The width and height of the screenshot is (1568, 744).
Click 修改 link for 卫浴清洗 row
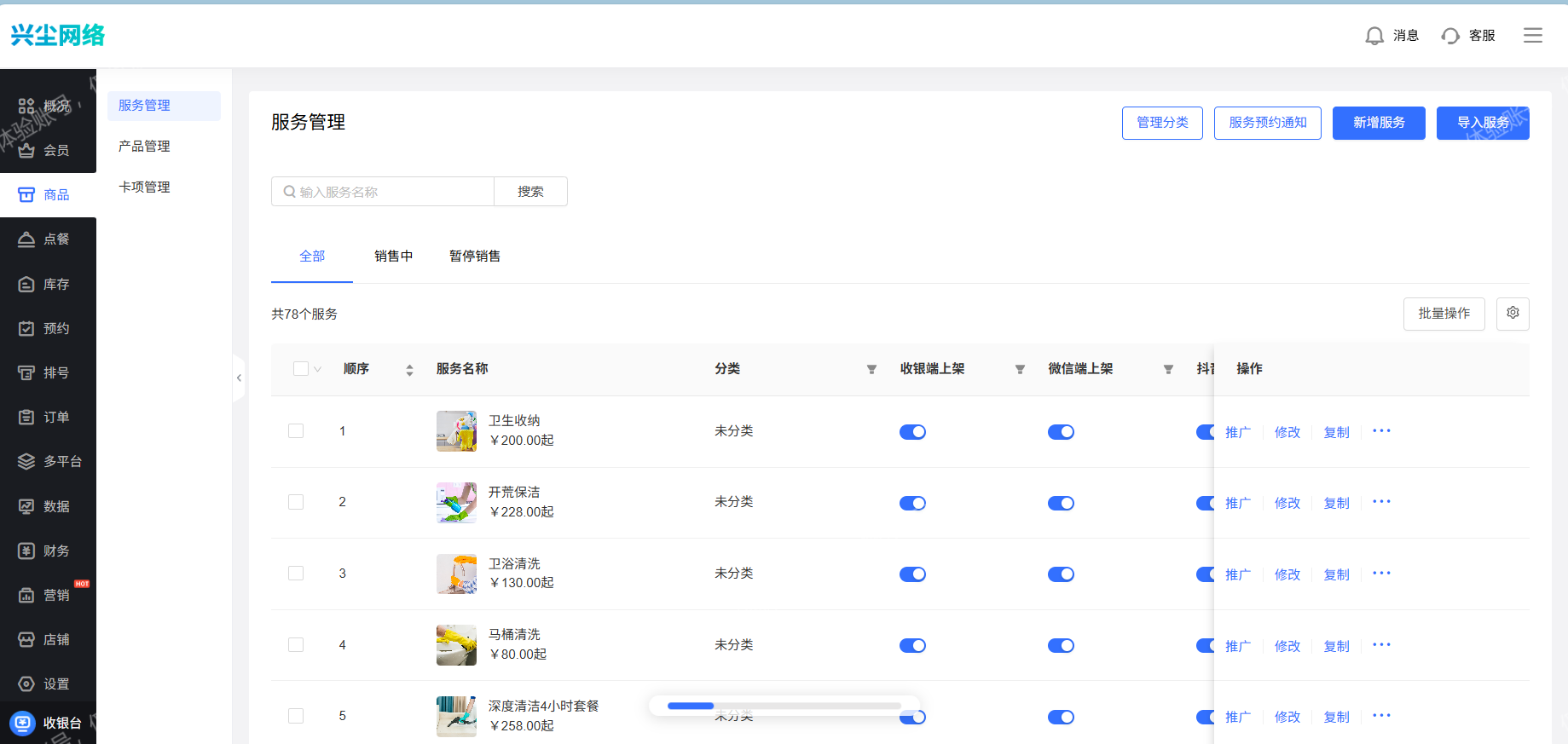tap(1287, 574)
